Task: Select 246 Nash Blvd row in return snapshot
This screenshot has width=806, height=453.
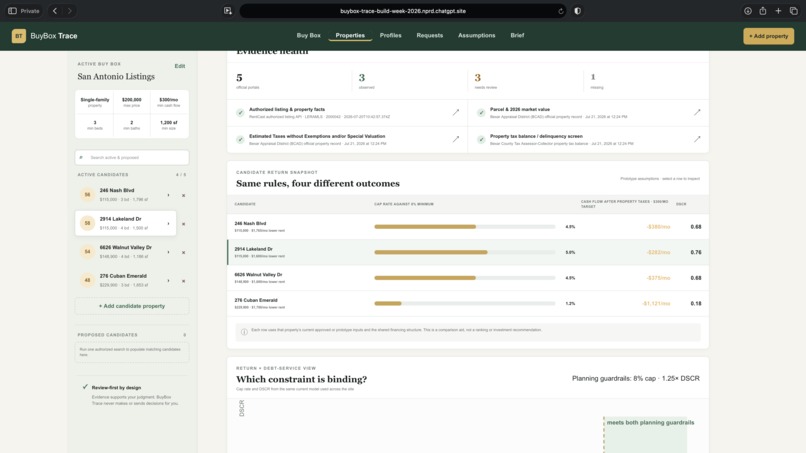Action: pos(468,227)
